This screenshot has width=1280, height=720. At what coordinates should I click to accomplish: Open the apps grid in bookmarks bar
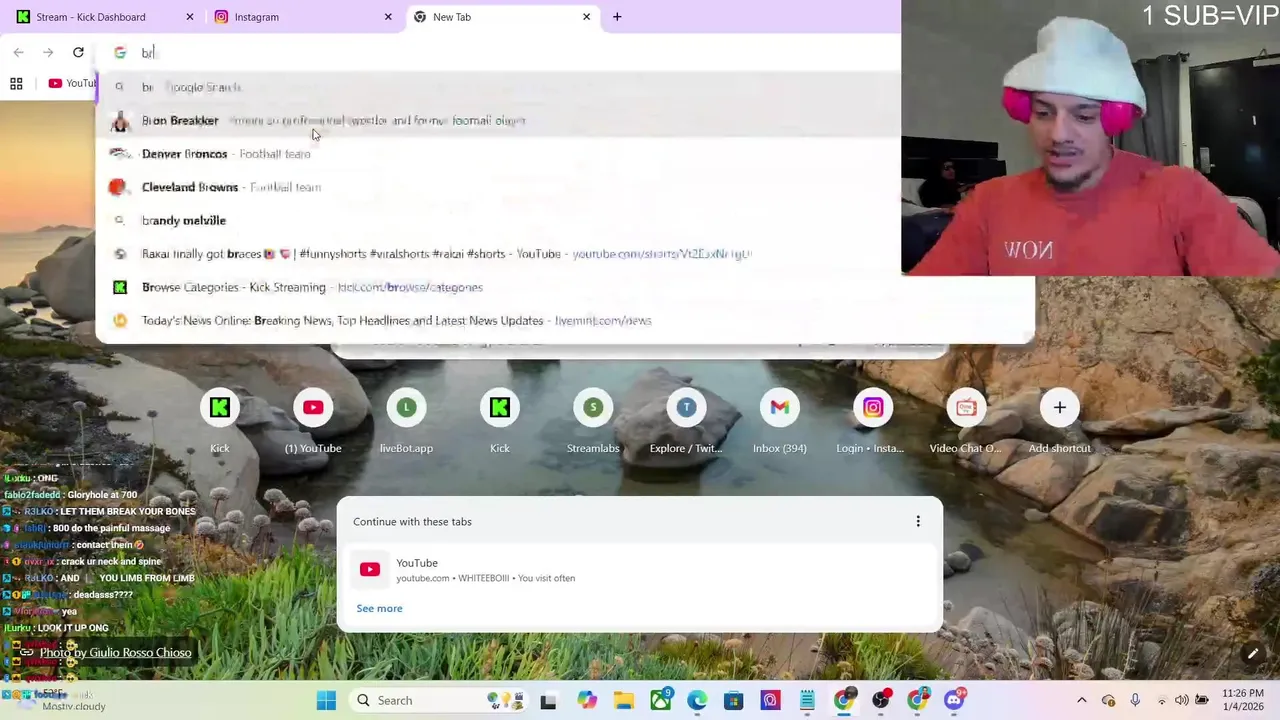tap(16, 84)
